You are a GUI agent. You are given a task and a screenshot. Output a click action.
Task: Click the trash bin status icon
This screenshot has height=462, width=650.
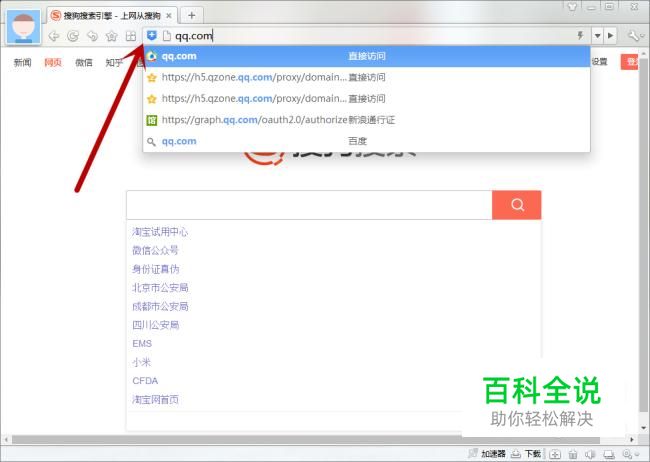(573, 454)
